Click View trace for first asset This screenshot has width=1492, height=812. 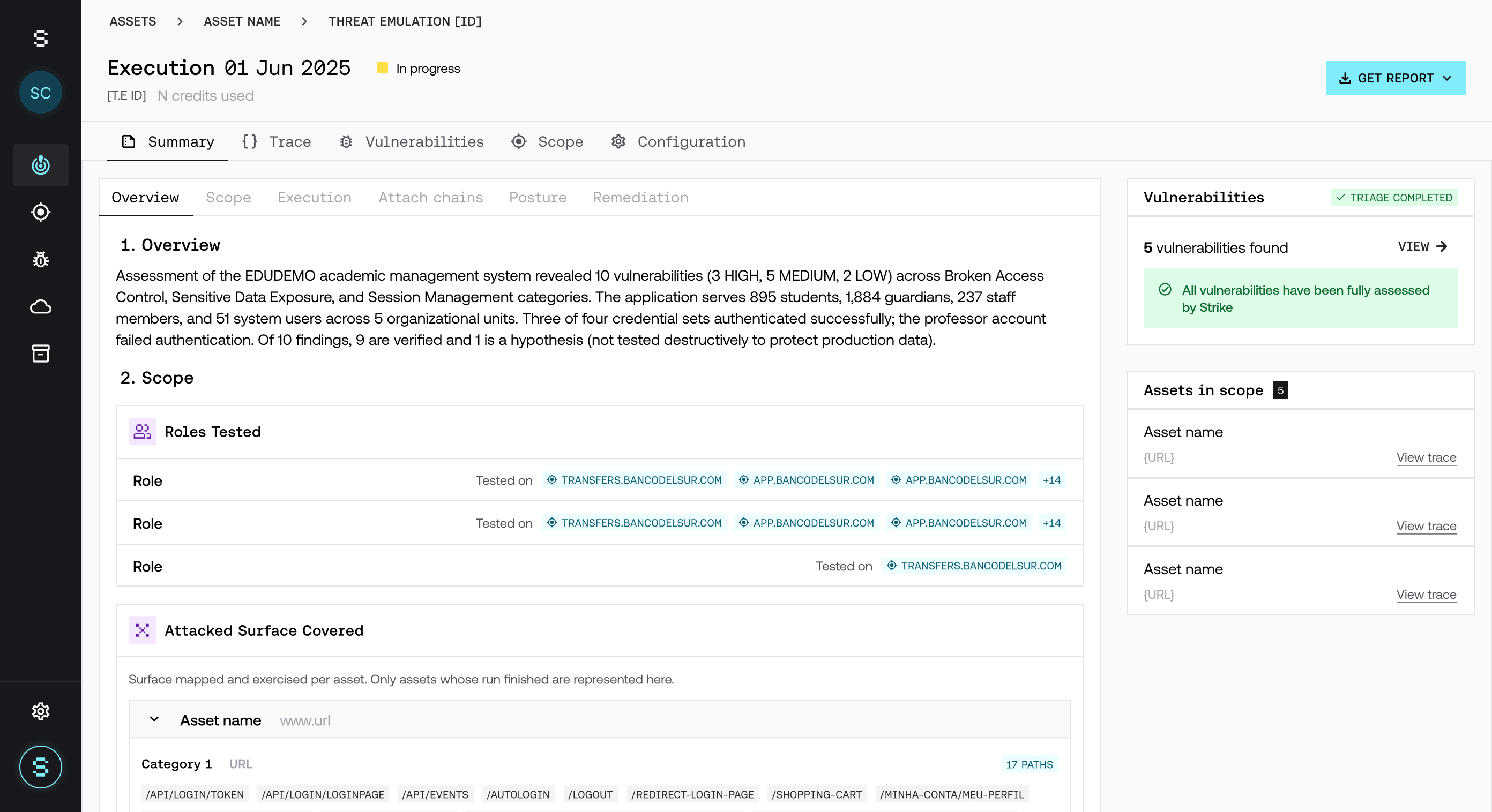pos(1426,457)
